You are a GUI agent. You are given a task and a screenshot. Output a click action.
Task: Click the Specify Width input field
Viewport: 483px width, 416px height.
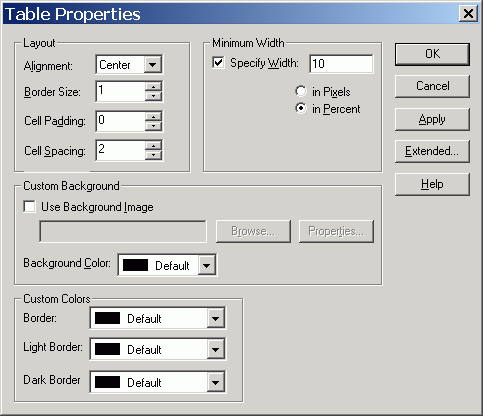(x=341, y=64)
